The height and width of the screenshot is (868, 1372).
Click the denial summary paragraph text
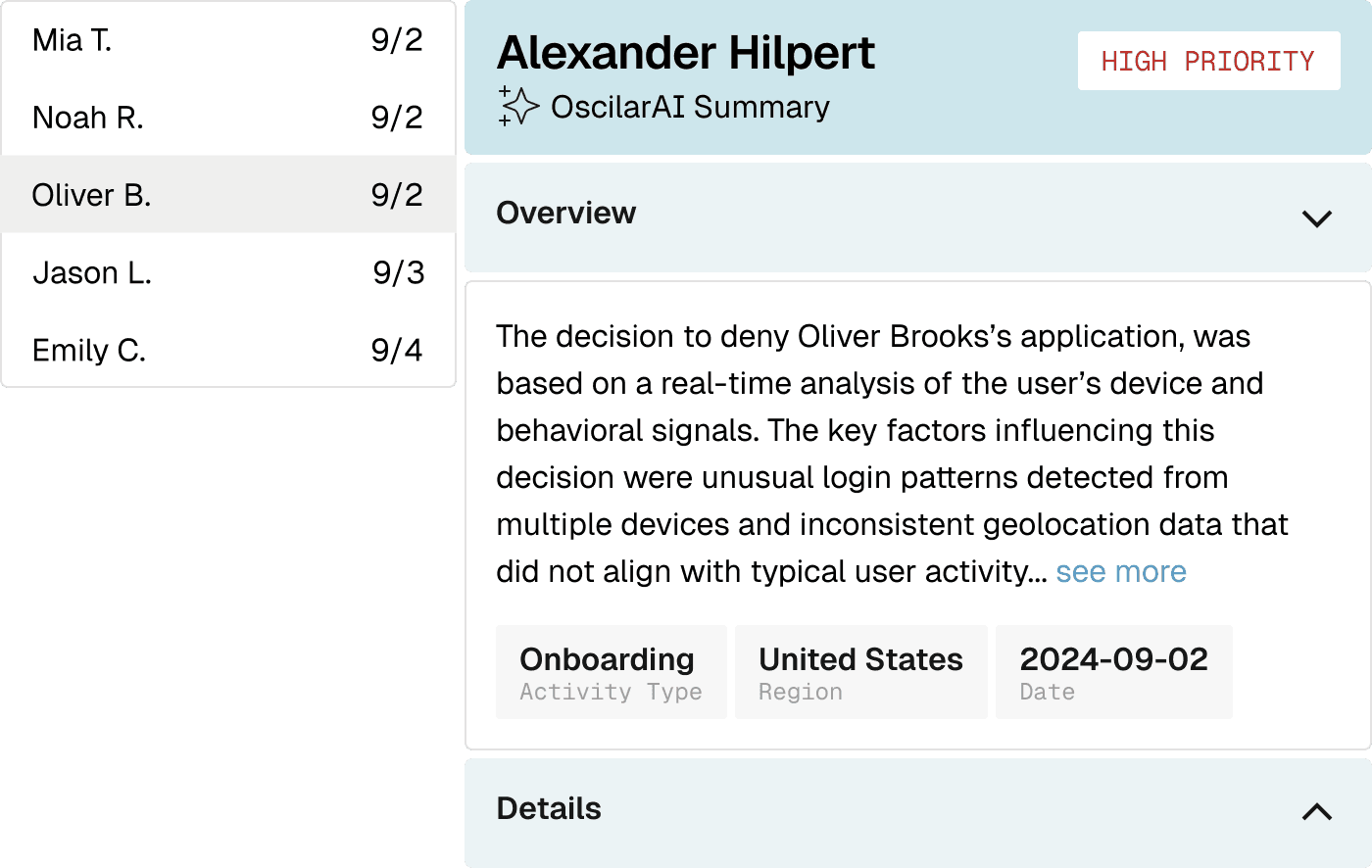click(892, 454)
